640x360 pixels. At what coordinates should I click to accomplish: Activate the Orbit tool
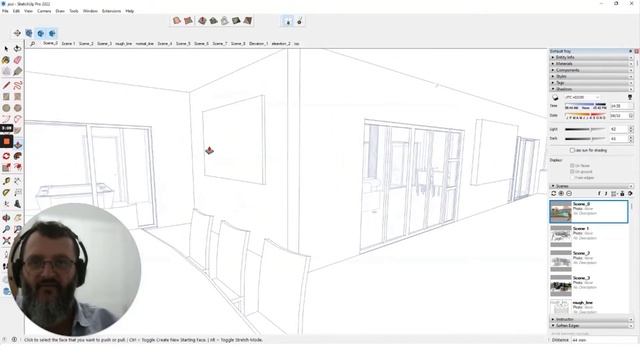(6, 218)
